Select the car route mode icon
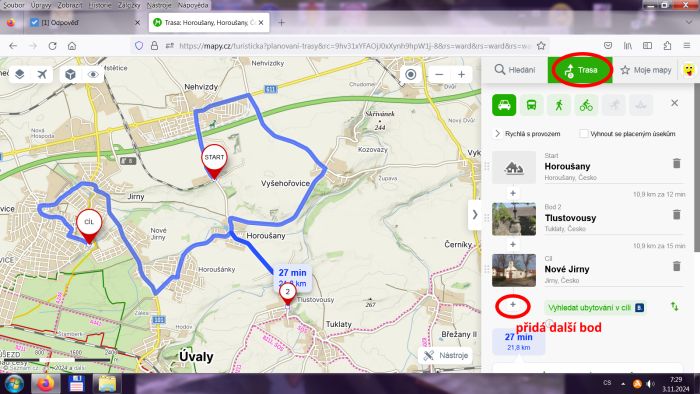Image resolution: width=700 pixels, height=394 pixels. (x=504, y=105)
